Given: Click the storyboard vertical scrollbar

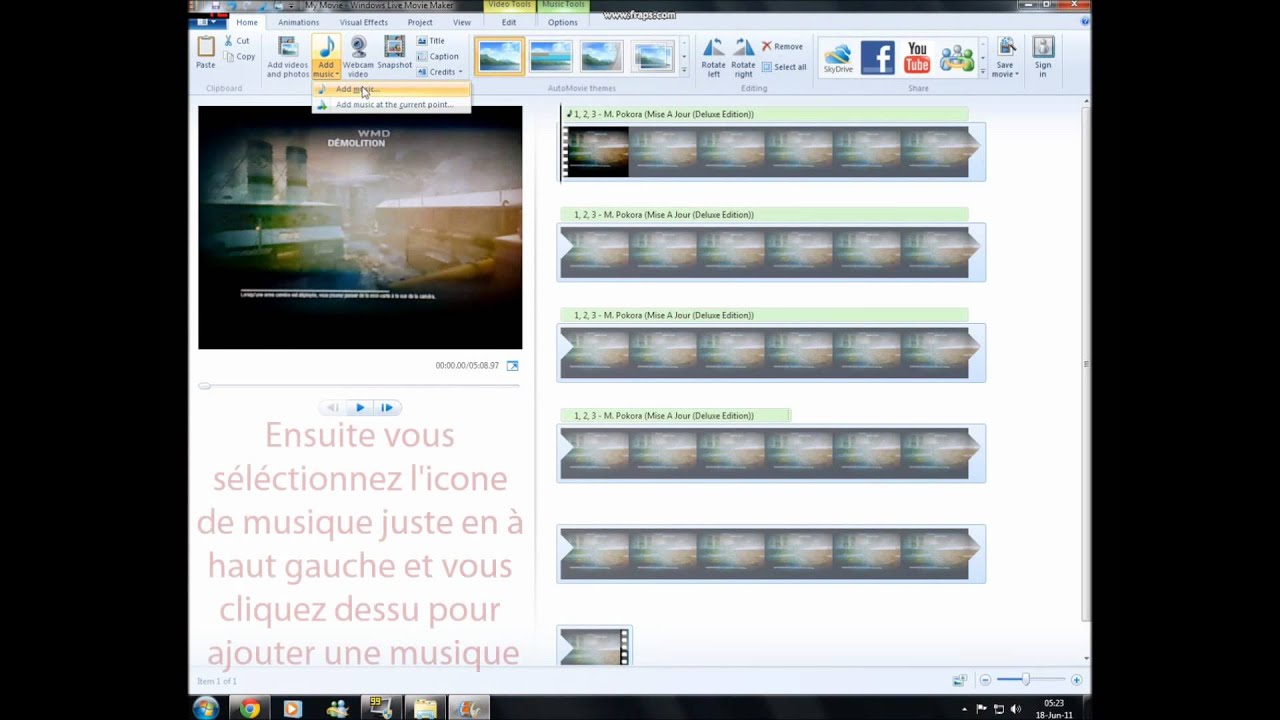Looking at the screenshot, I should pyautogui.click(x=1086, y=365).
